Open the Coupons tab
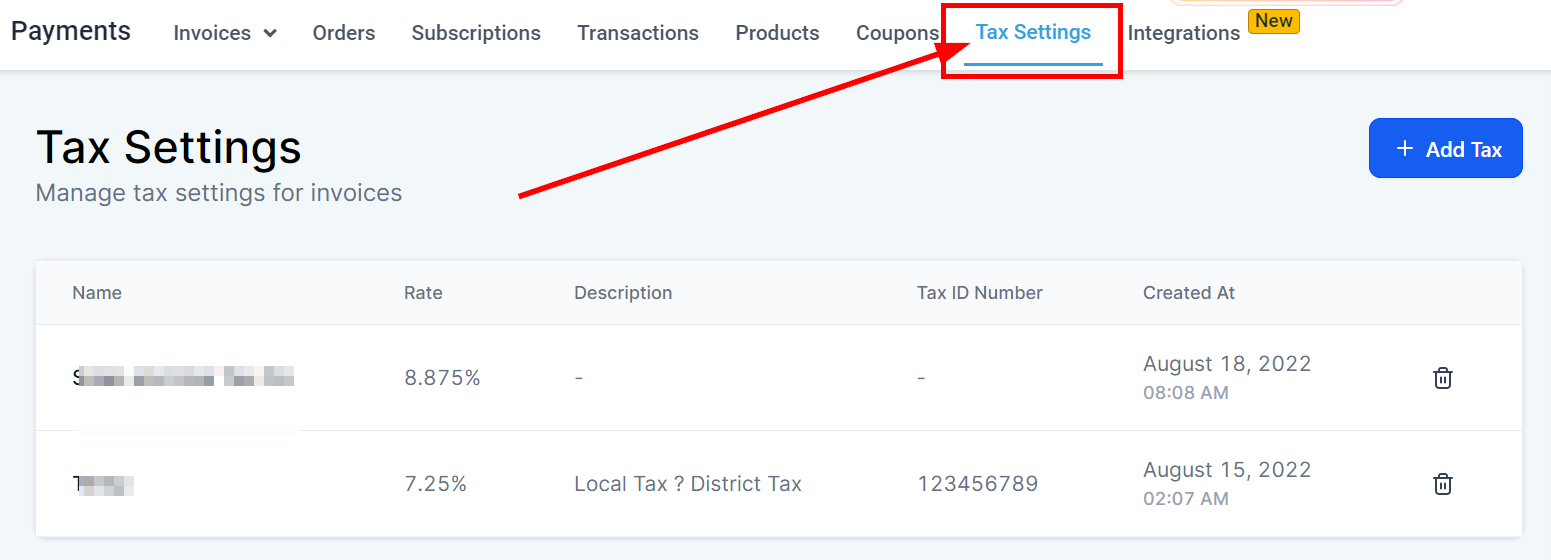Screen dimensions: 1551x560 coord(897,33)
